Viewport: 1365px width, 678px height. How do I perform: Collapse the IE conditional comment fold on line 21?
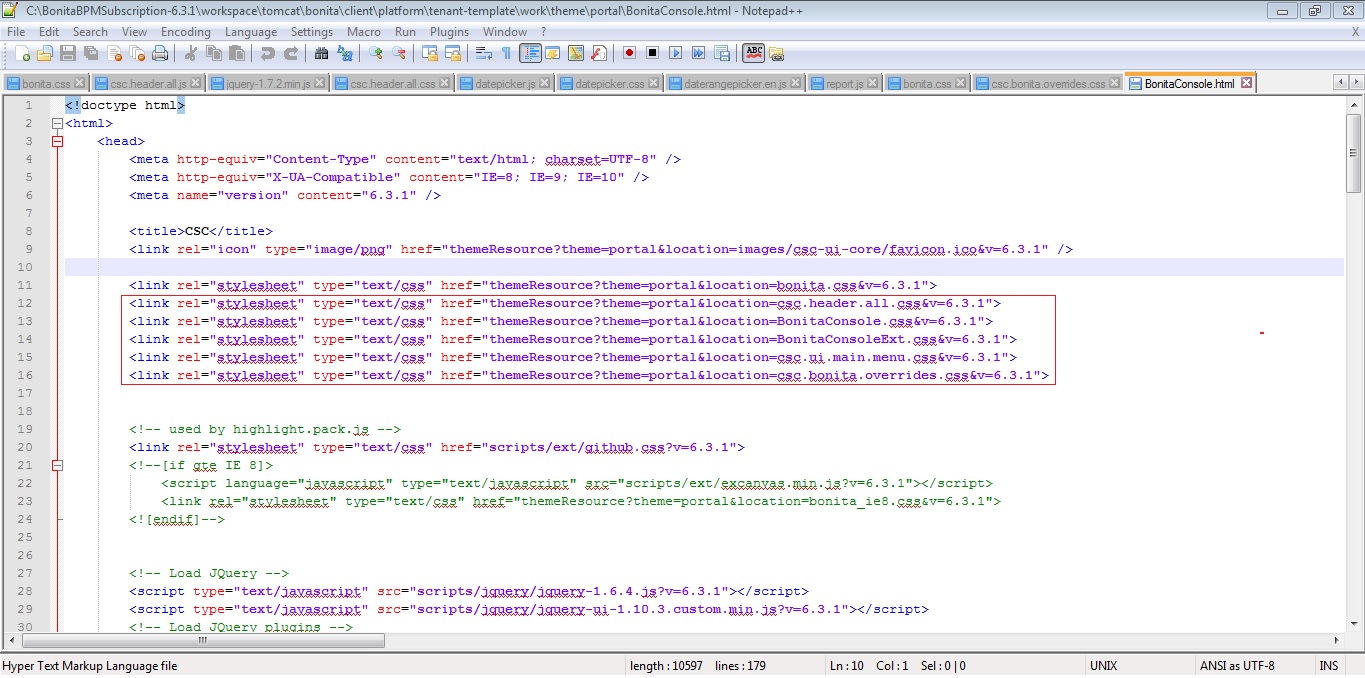(x=57, y=465)
